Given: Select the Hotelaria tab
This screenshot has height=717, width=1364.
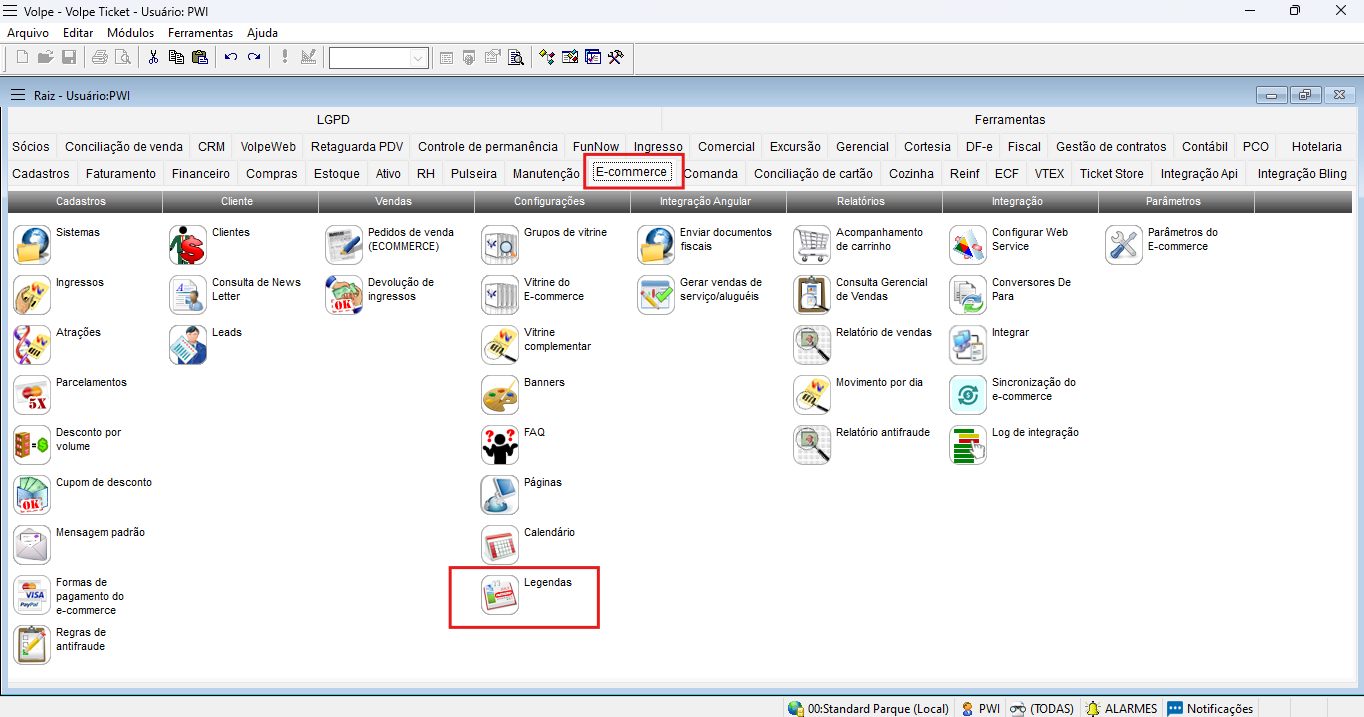Looking at the screenshot, I should (1316, 146).
